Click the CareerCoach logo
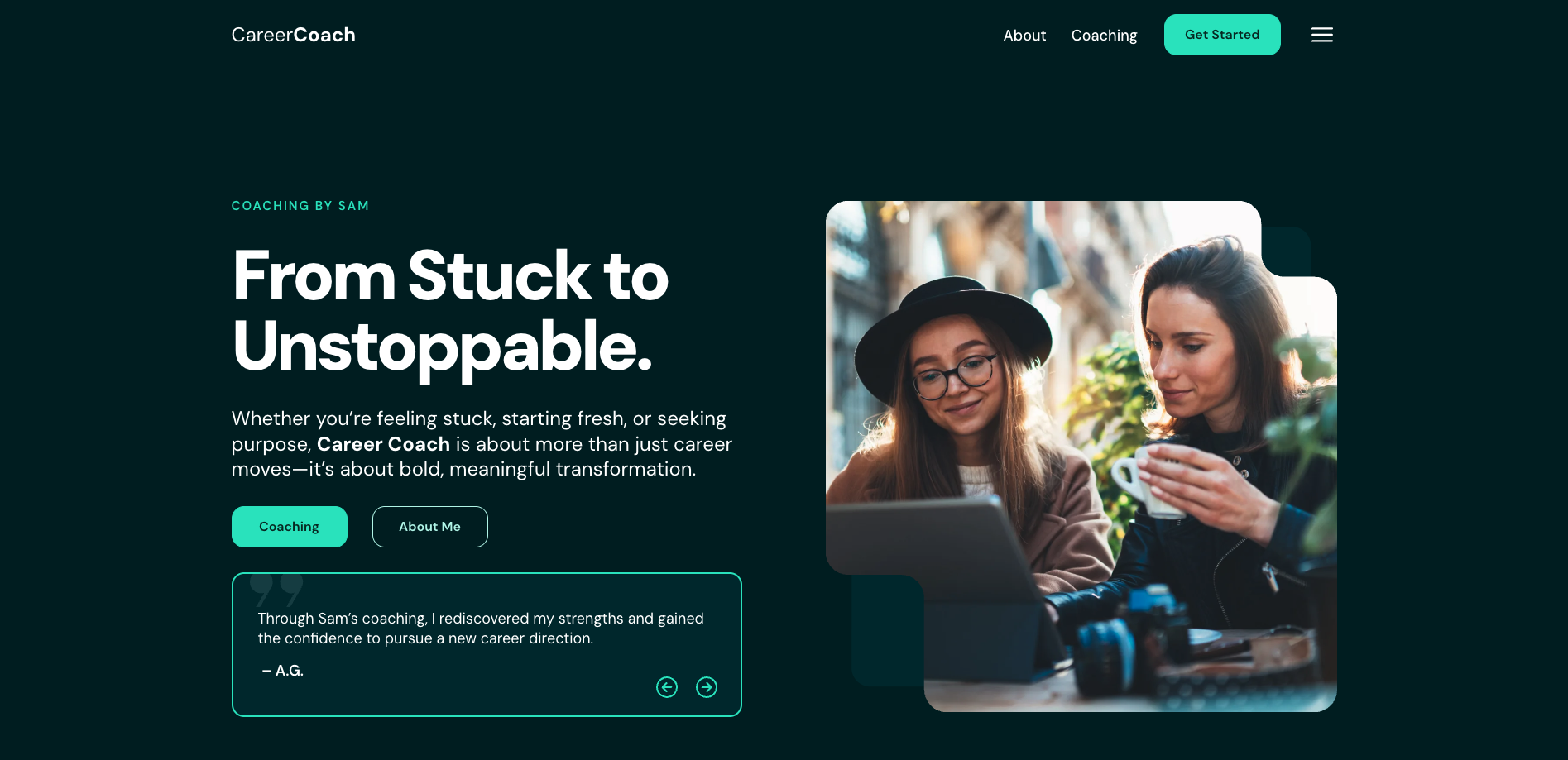Screen dimensions: 1568x760 pos(293,35)
